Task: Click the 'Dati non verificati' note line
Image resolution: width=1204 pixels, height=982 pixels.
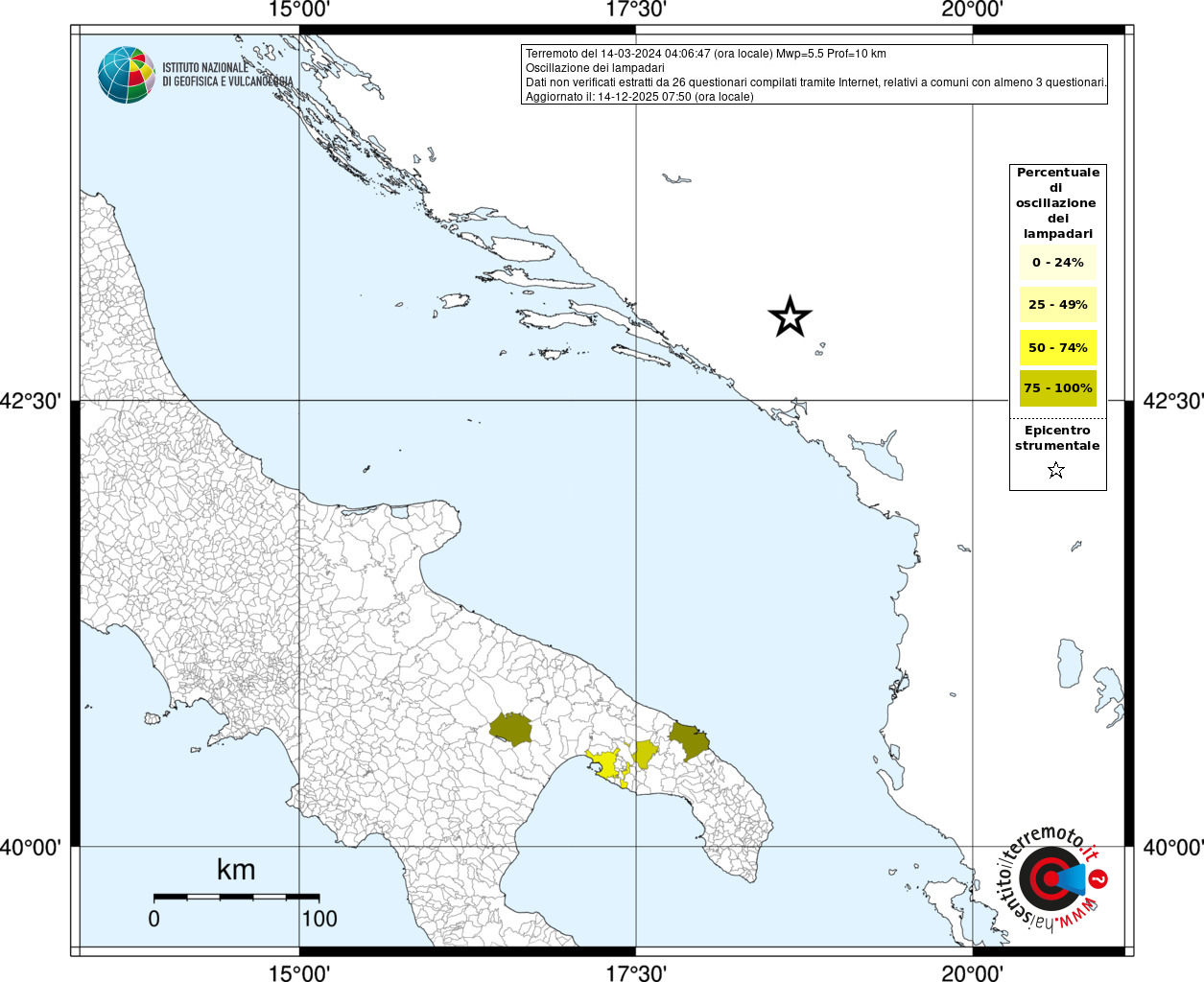Action: click(x=816, y=82)
